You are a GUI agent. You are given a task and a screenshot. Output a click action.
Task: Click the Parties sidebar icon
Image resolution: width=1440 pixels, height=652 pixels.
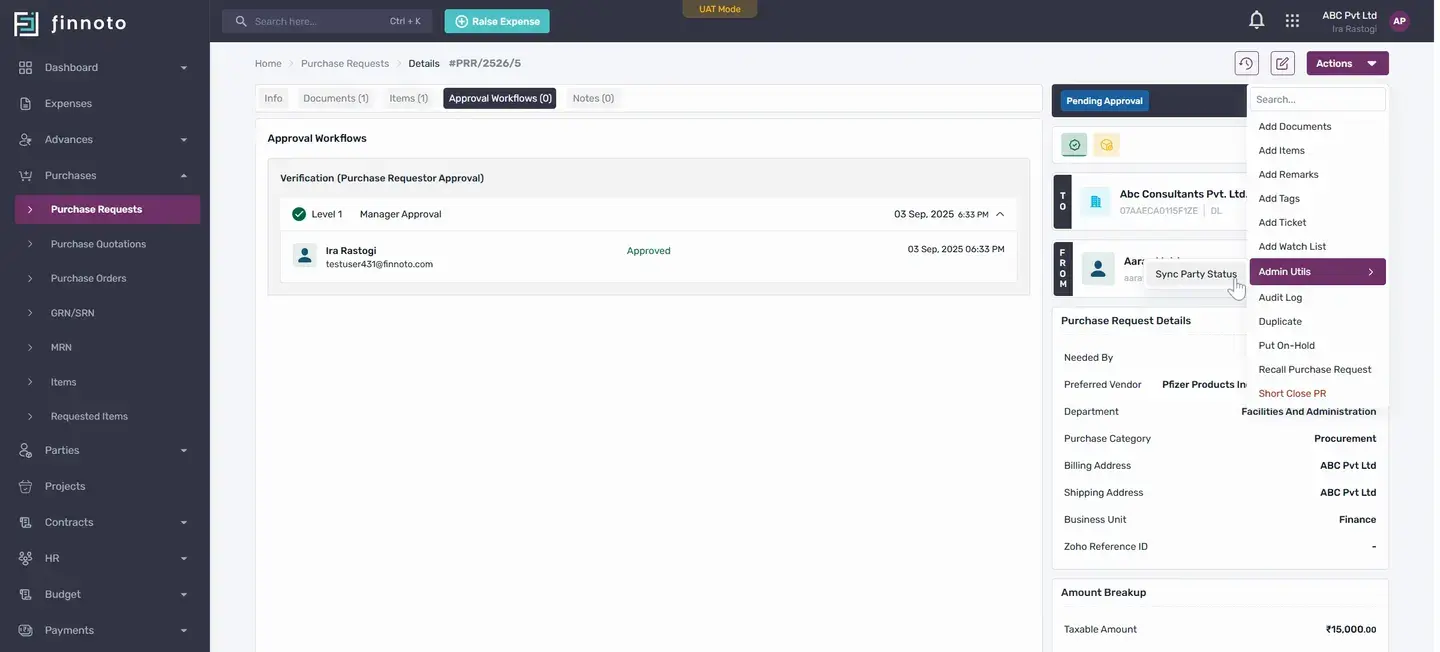click(x=26, y=451)
